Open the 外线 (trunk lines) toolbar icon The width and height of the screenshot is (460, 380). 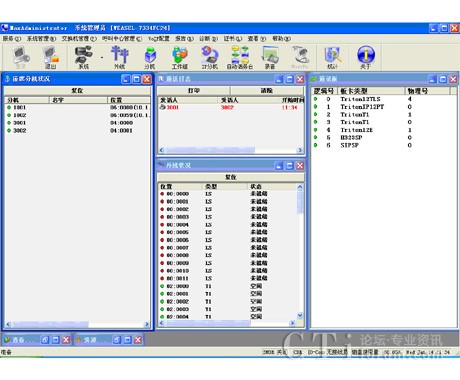119,57
